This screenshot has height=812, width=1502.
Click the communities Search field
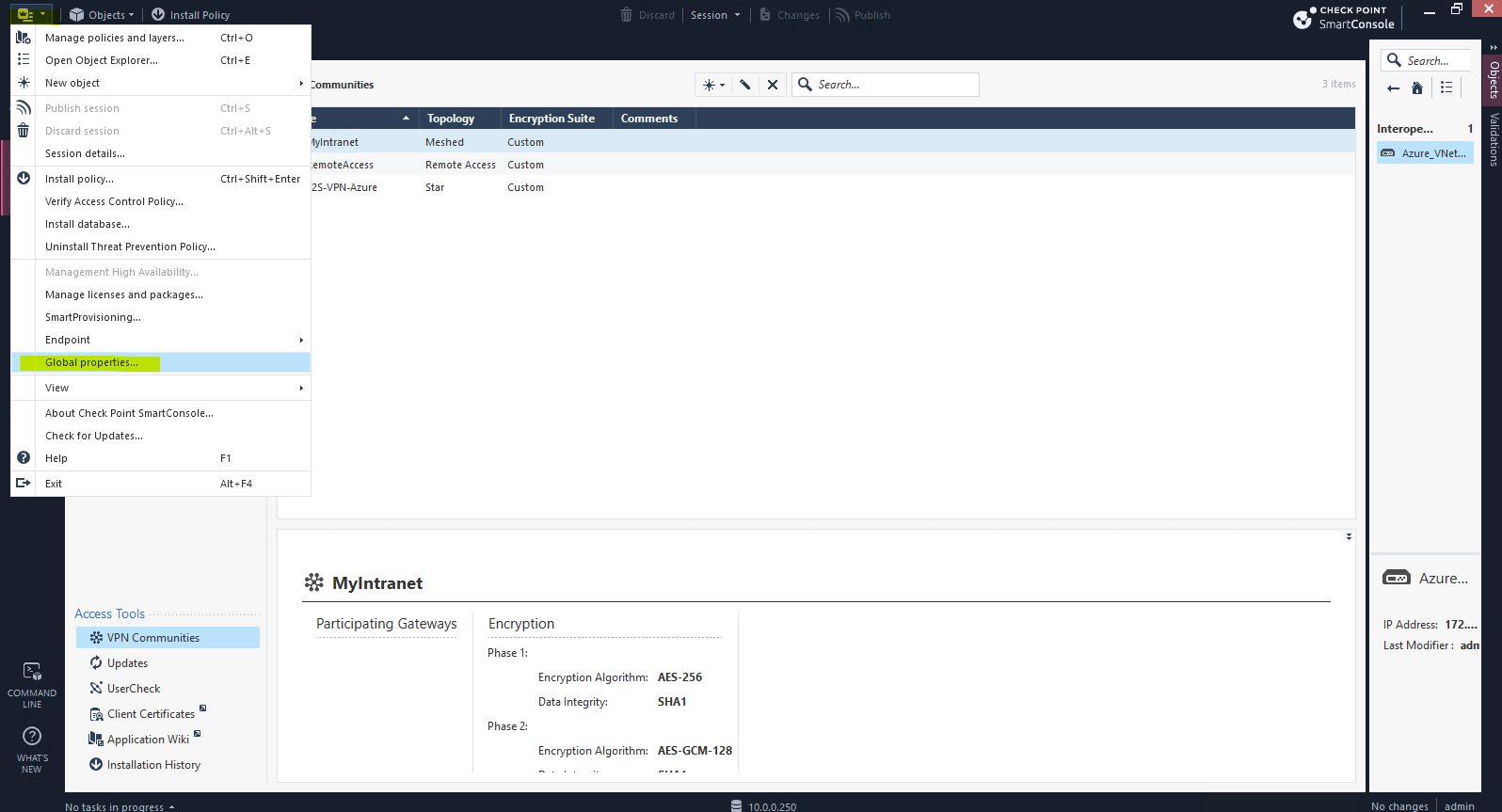tap(886, 85)
